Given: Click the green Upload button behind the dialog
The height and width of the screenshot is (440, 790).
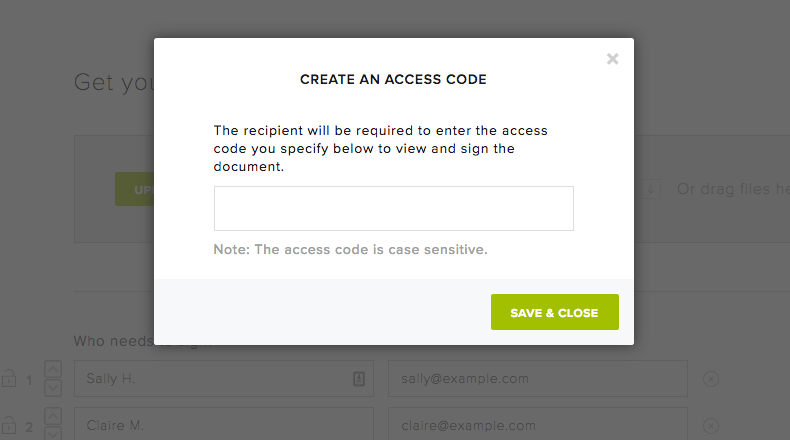Looking at the screenshot, I should coord(134,188).
